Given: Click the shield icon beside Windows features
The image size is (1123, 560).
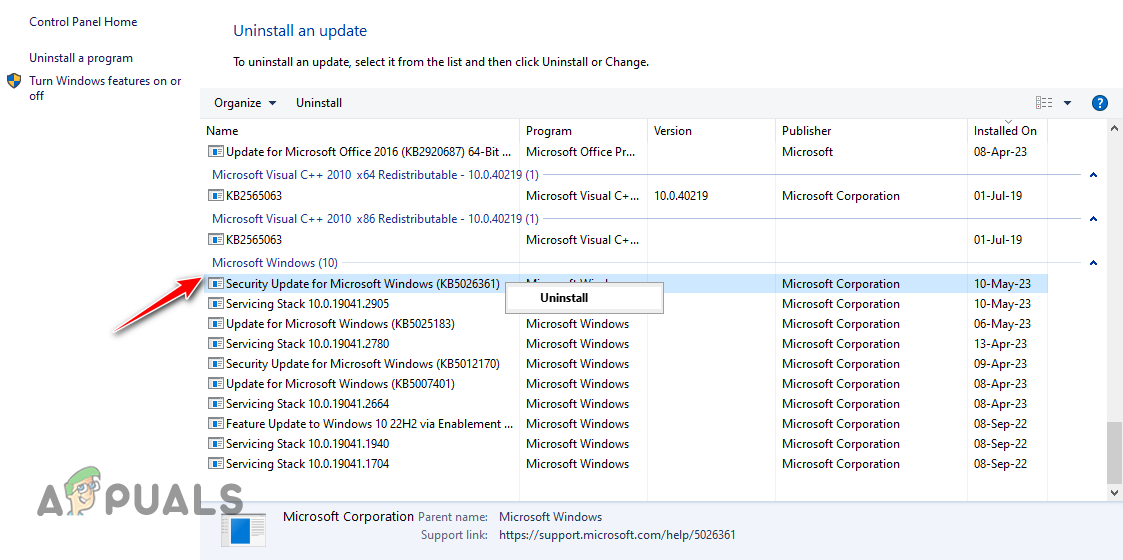Looking at the screenshot, I should point(14,80).
